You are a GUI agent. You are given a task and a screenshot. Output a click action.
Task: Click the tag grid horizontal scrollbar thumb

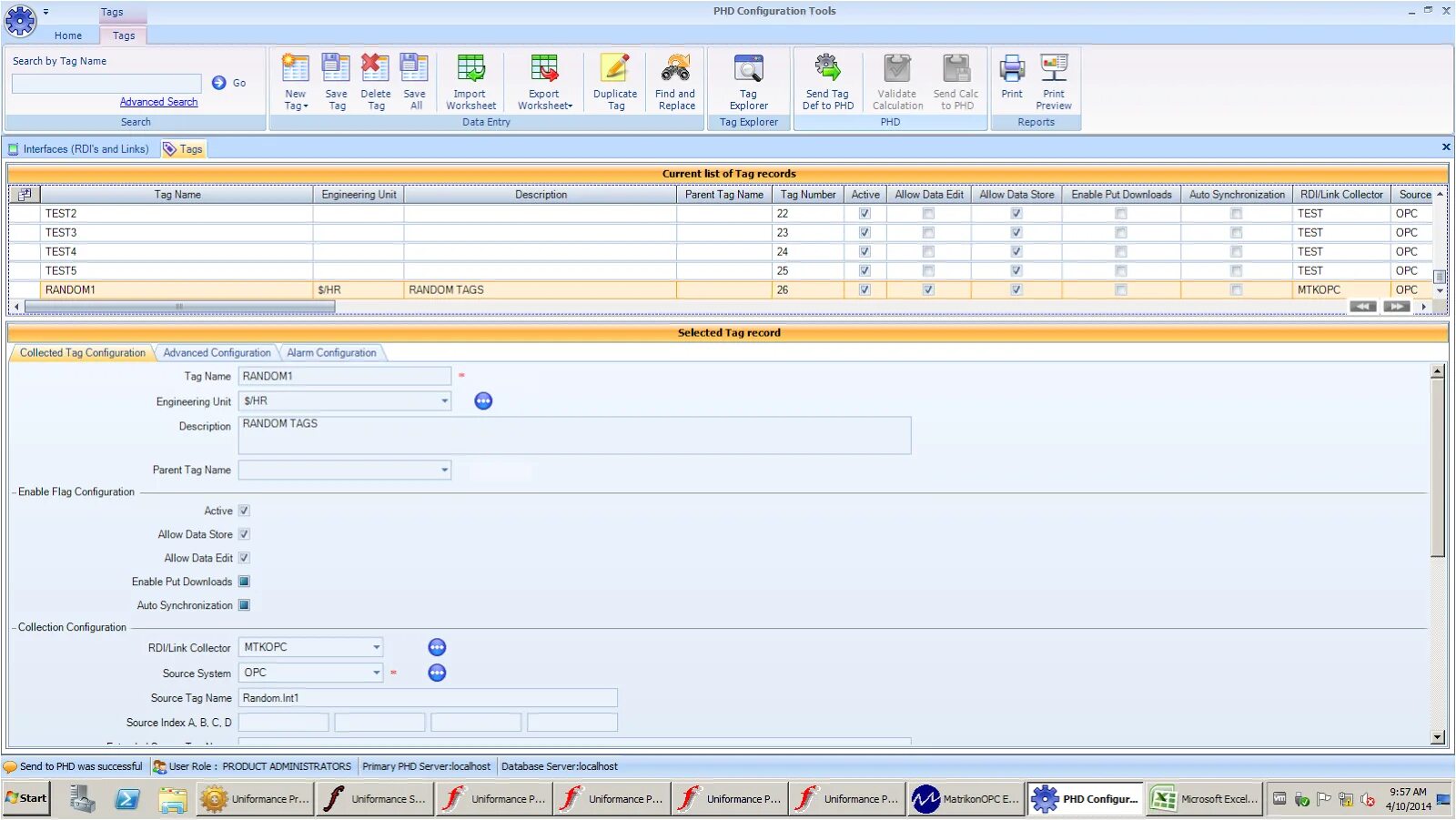click(x=179, y=307)
